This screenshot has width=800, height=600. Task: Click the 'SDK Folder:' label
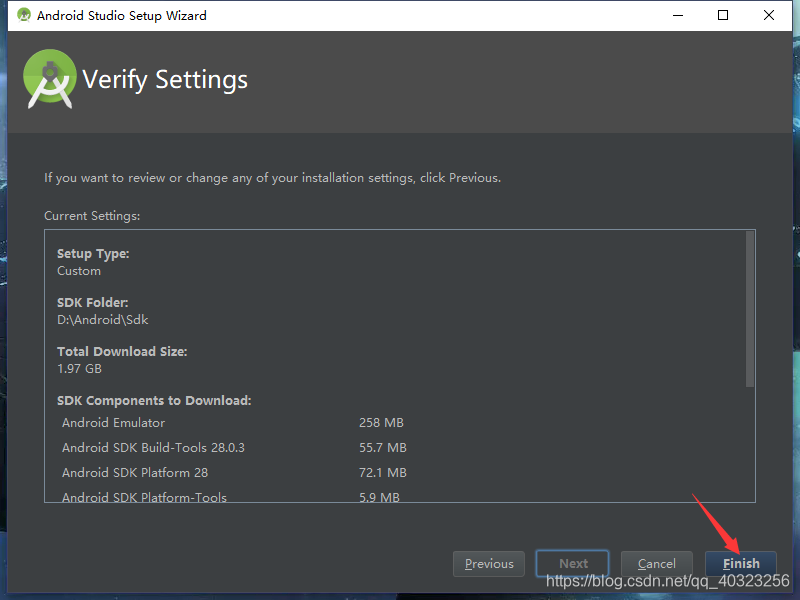pyautogui.click(x=92, y=303)
